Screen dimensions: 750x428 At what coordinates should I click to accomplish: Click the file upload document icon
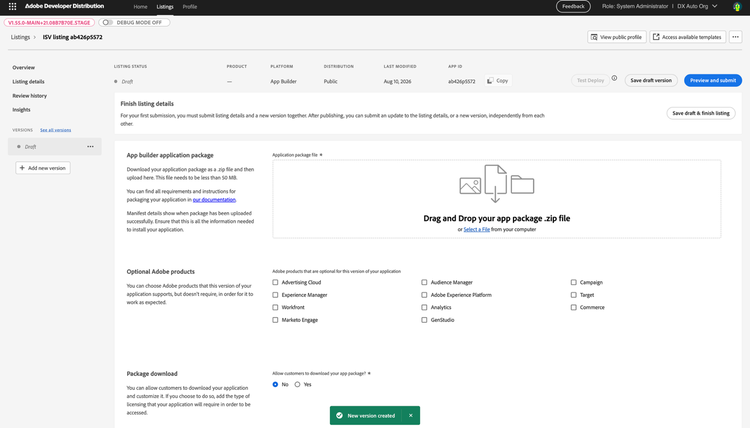pos(495,183)
